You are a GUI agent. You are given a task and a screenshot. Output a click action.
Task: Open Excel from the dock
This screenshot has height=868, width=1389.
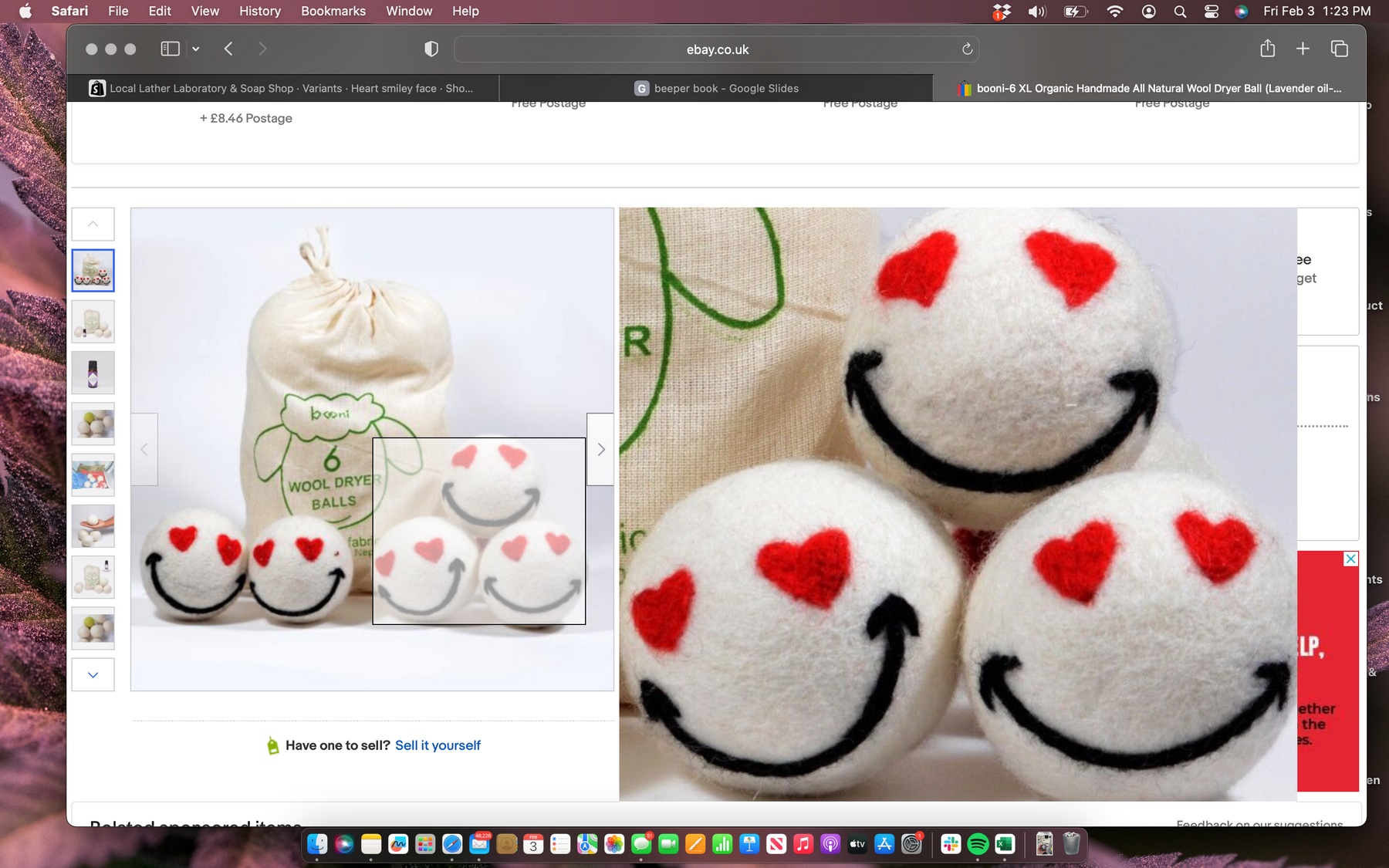tap(1005, 844)
